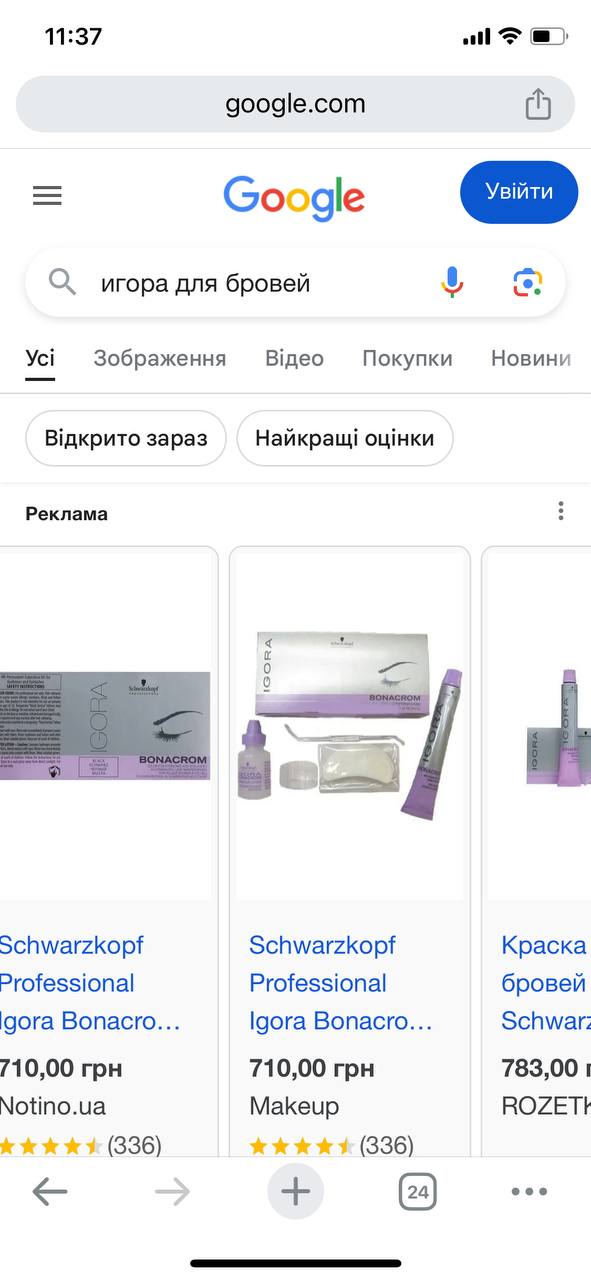Image resolution: width=591 pixels, height=1280 pixels.
Task: Click the Google logo
Action: (294, 197)
